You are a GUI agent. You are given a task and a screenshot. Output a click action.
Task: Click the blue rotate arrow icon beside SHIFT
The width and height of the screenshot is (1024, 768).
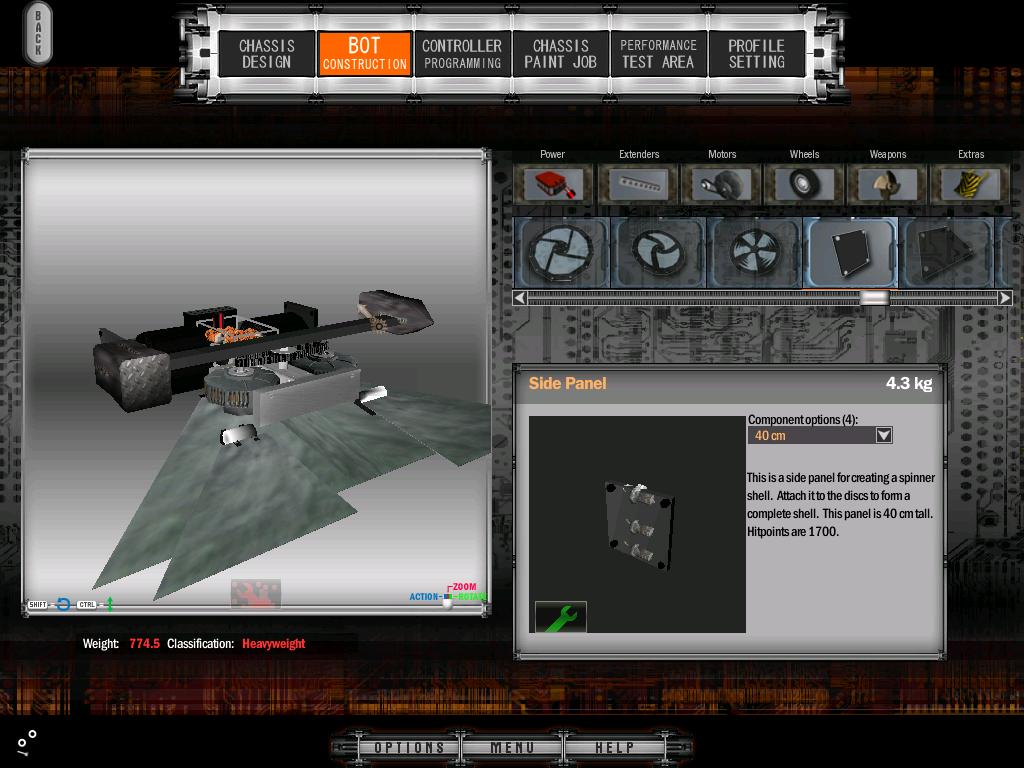63,604
